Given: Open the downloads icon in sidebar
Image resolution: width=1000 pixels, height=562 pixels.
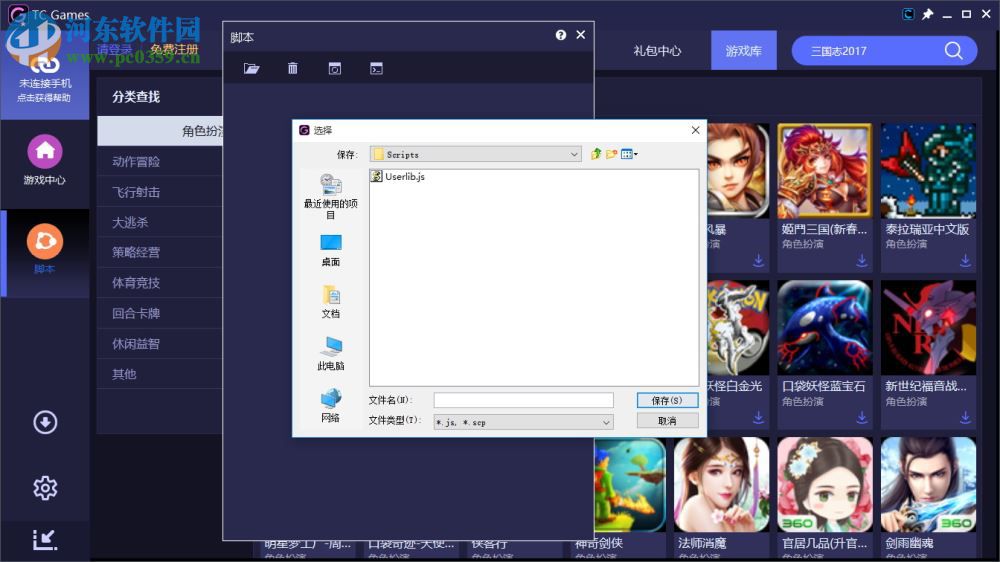Looking at the screenshot, I should (x=45, y=422).
